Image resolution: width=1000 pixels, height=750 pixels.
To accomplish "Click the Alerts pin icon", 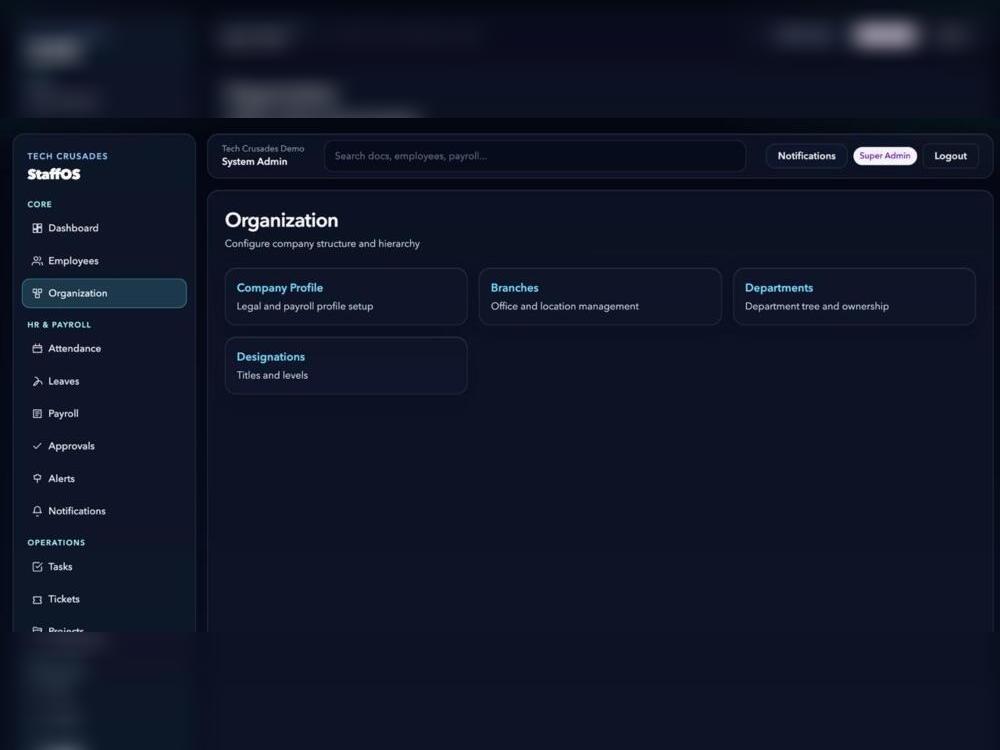I will tap(37, 479).
